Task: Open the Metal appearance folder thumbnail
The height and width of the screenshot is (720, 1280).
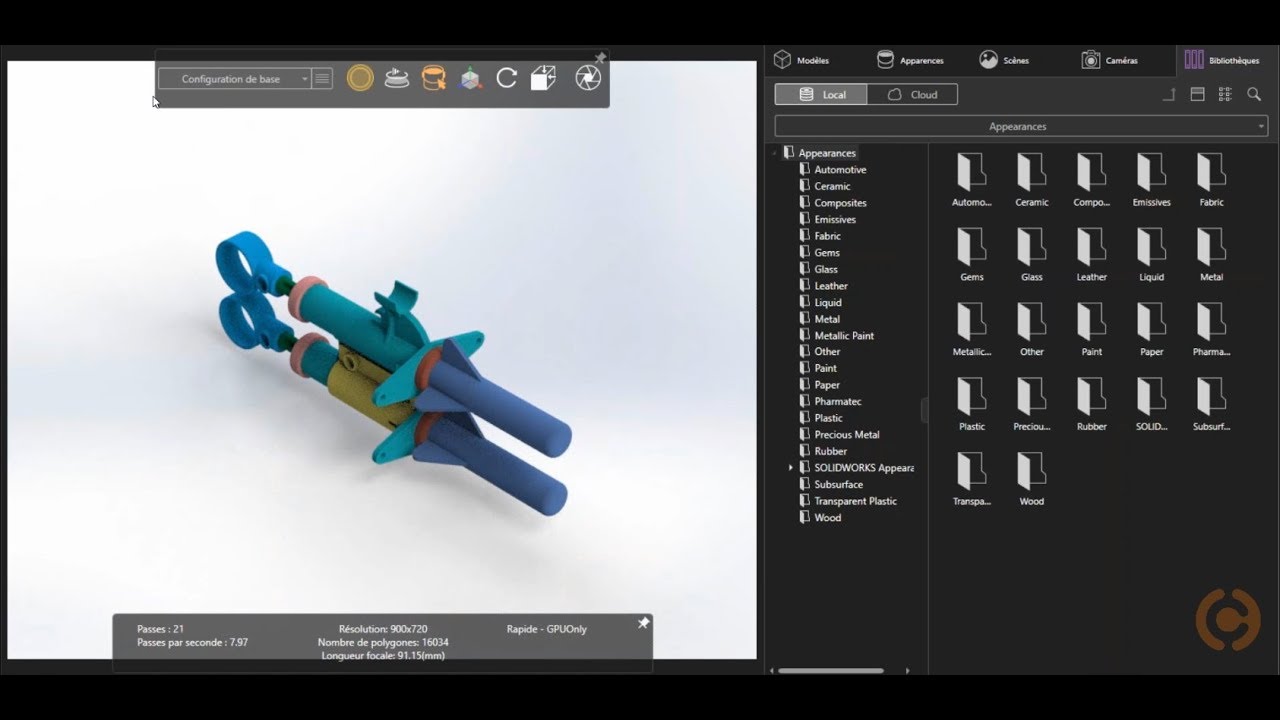Action: click(1211, 254)
